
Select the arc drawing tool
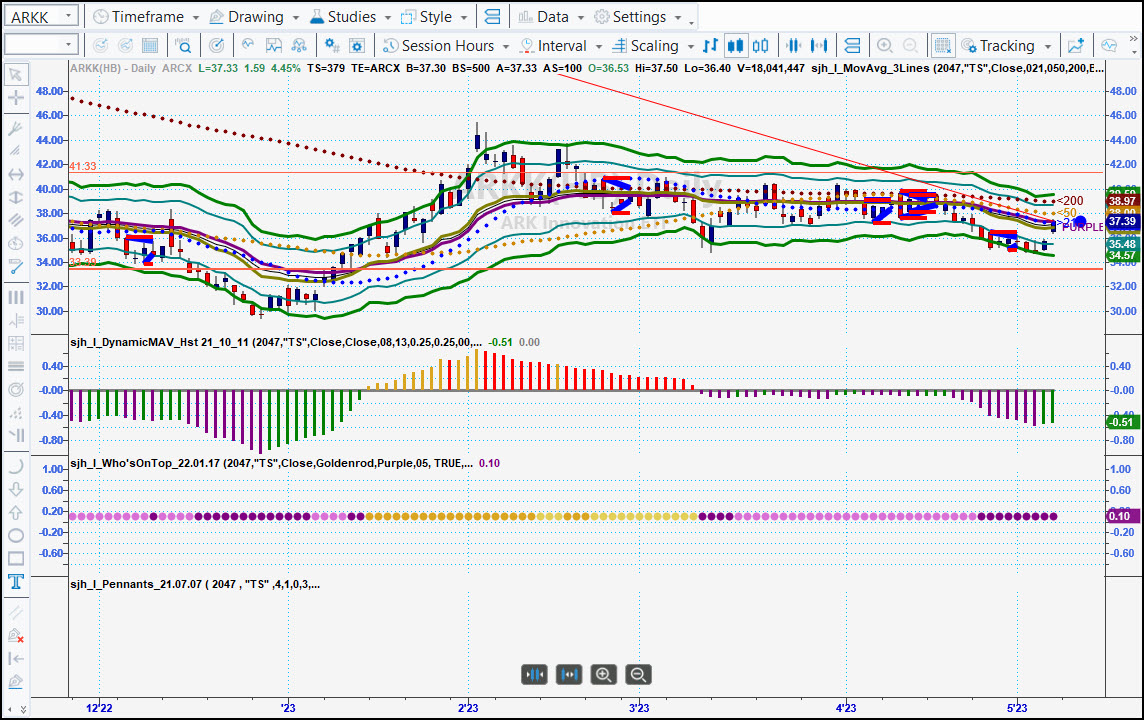[15, 466]
